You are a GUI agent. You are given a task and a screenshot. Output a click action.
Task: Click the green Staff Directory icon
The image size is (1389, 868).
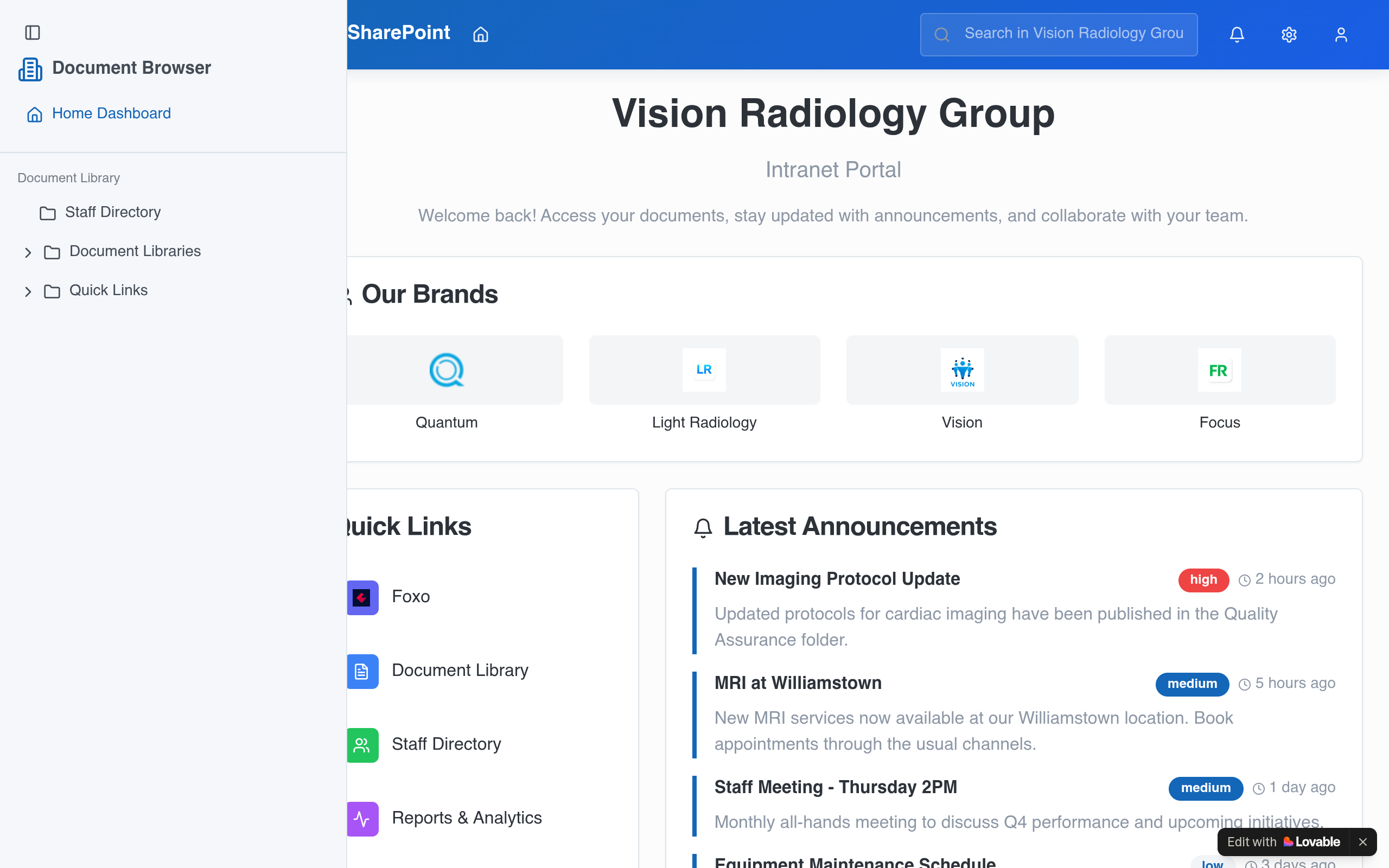(362, 745)
